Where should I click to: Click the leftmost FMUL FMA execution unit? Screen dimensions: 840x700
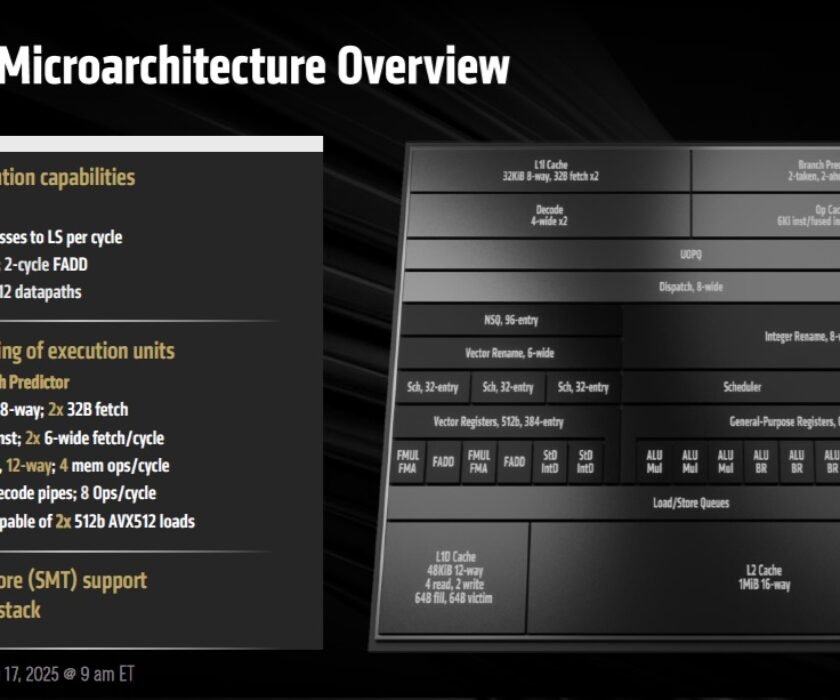pyautogui.click(x=408, y=462)
